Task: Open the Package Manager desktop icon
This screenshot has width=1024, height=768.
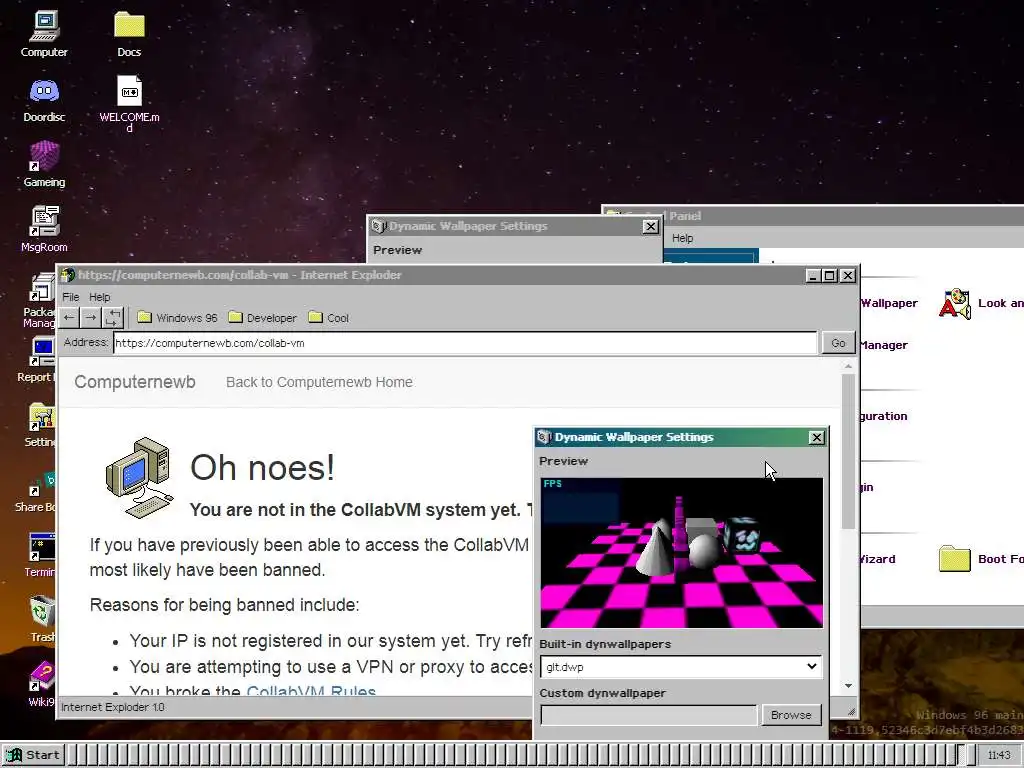Action: point(40,301)
